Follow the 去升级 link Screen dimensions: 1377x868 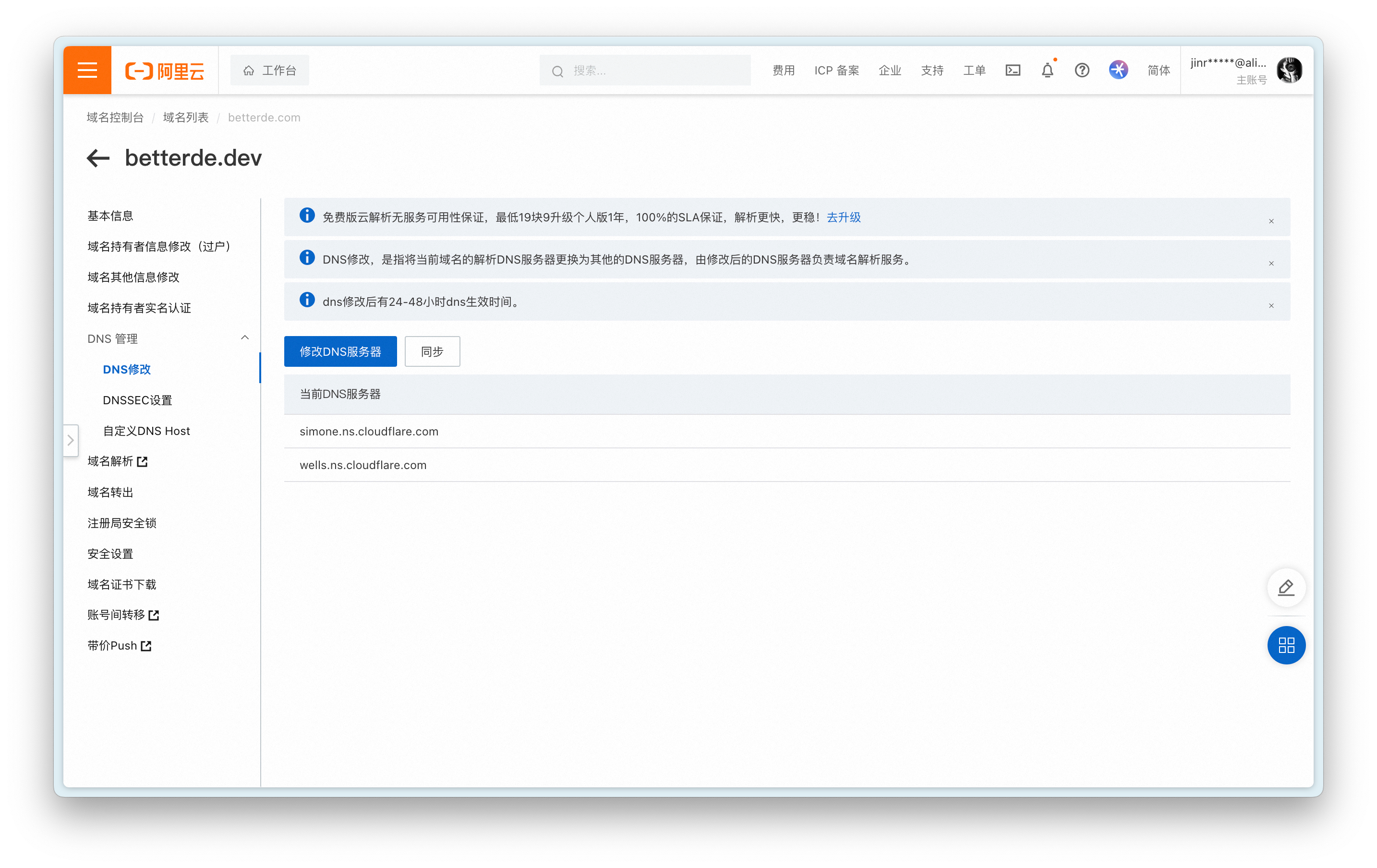click(844, 217)
